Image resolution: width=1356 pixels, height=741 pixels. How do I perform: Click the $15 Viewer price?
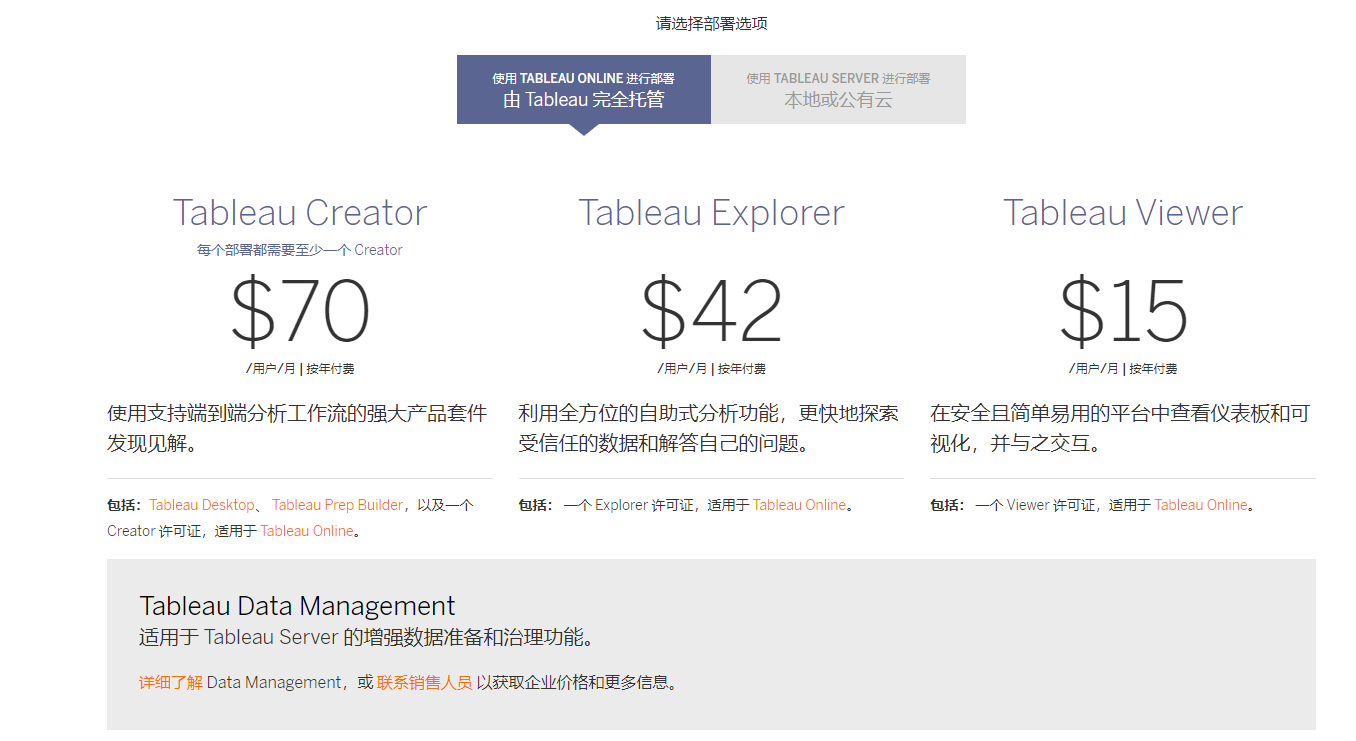click(1123, 310)
